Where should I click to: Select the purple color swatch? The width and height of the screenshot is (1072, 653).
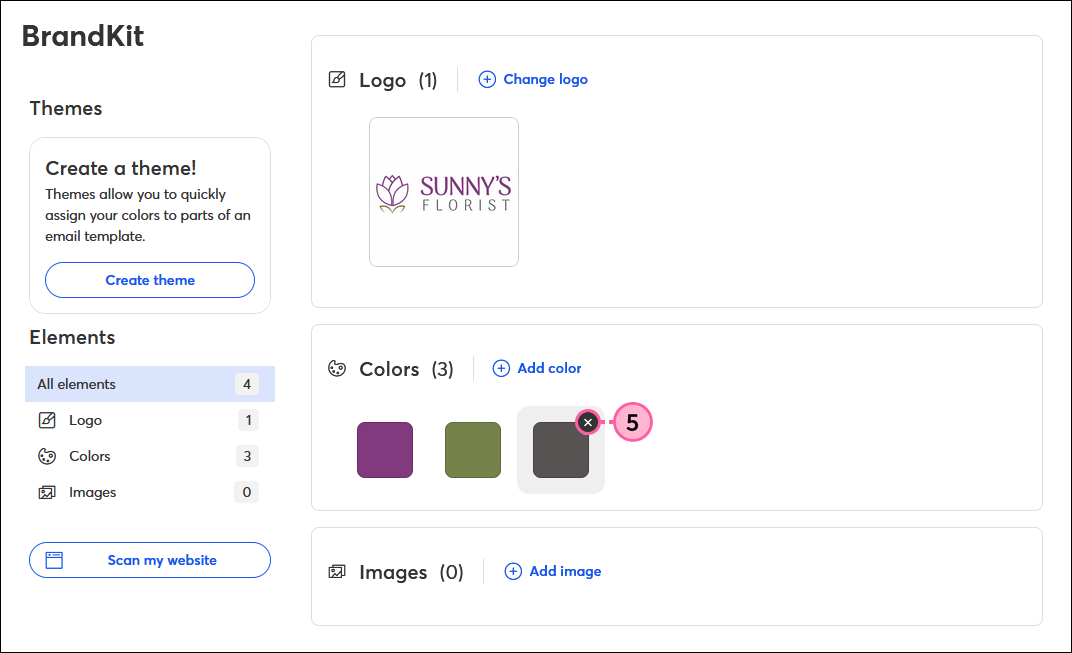385,450
